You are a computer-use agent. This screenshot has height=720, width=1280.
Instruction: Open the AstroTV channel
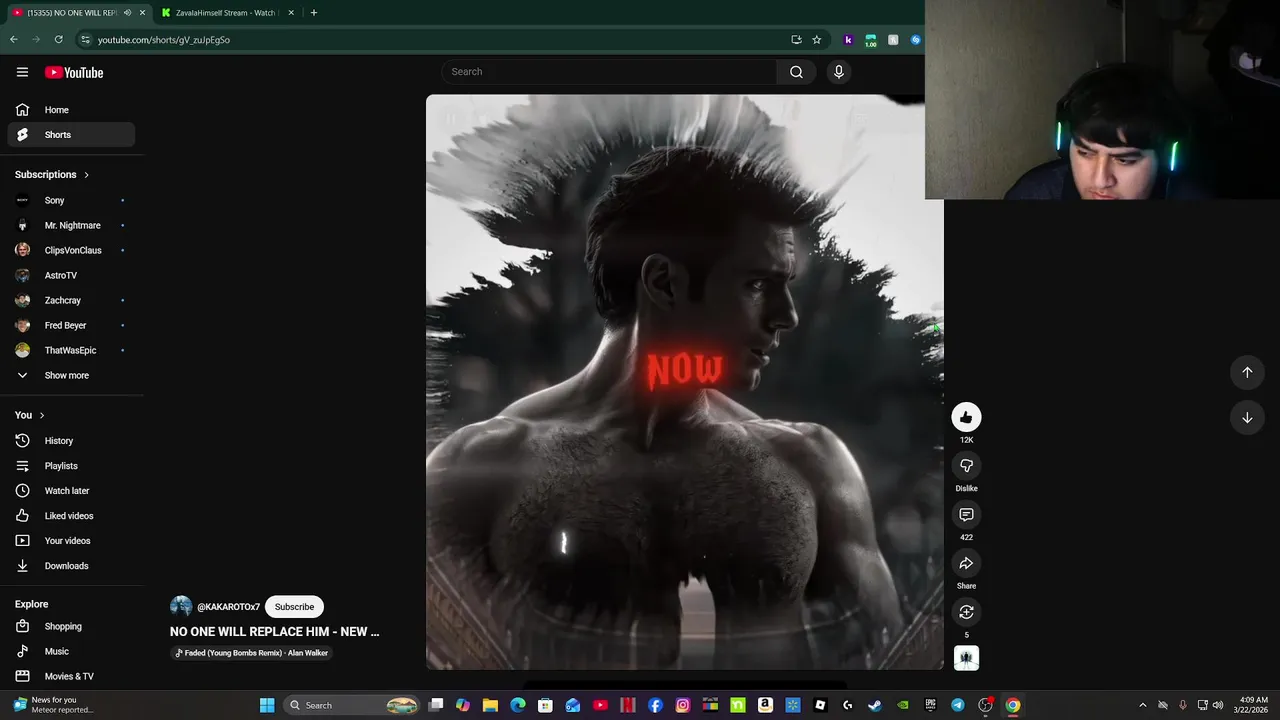[71, 275]
